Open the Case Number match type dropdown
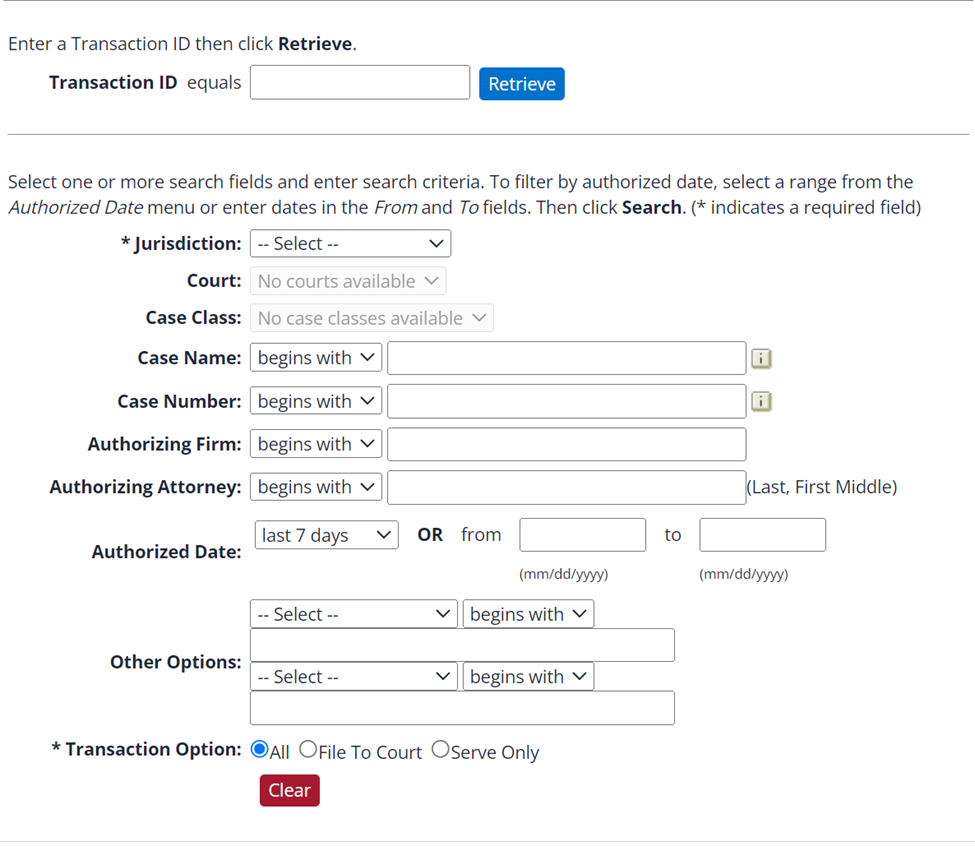This screenshot has height=846, width=975. tap(315, 400)
